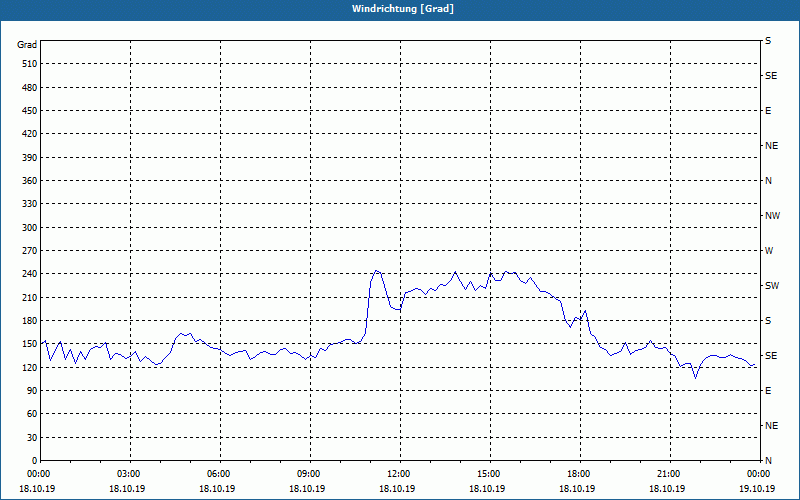800x500 pixels.
Task: Click the 120 y-axis value
Action: click(30, 367)
